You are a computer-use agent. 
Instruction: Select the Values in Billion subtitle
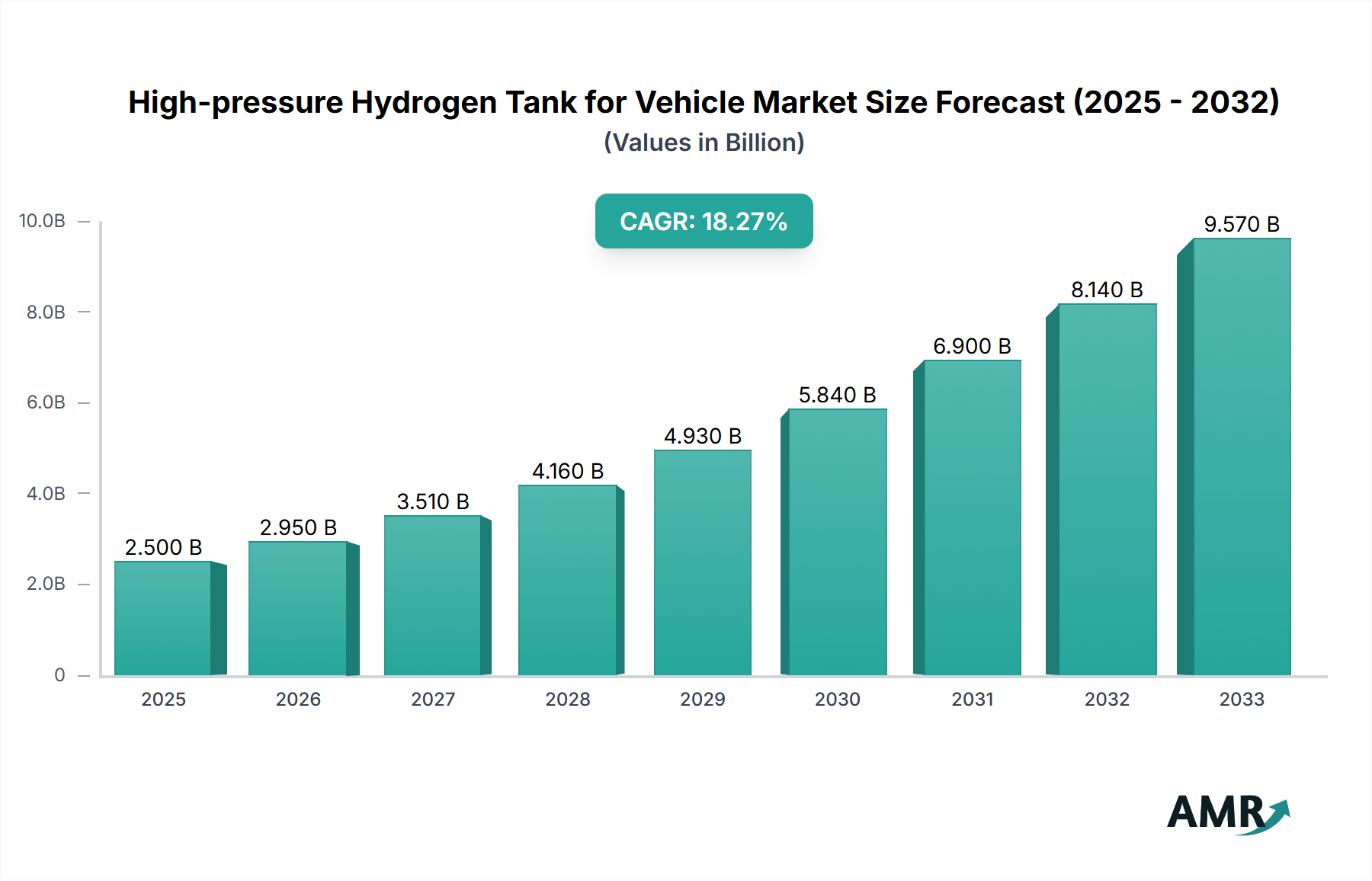click(x=704, y=143)
